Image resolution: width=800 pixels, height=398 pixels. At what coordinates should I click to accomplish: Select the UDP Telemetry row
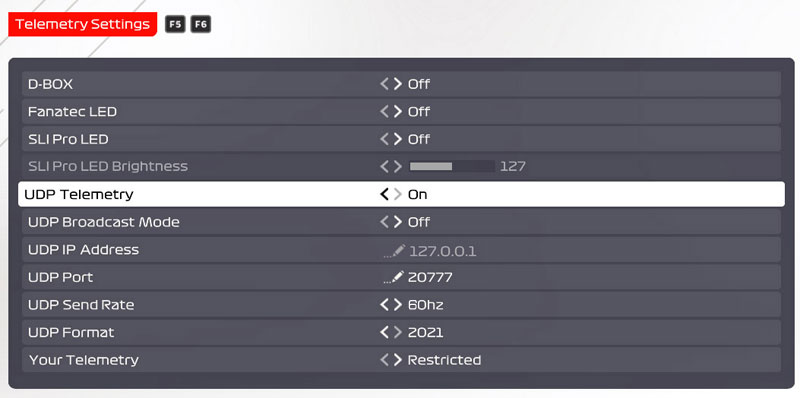coord(401,194)
